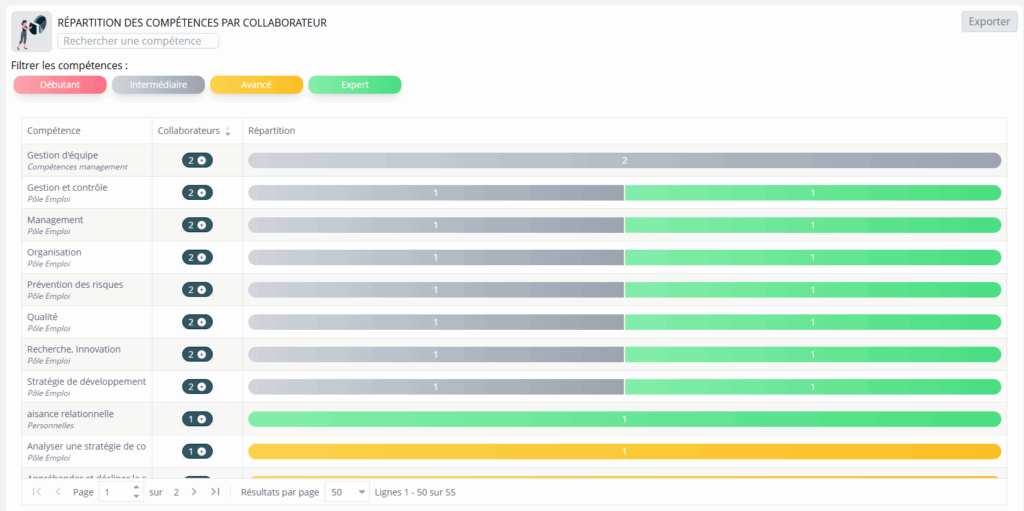Open collaborators badge for Gestion d'équipe
Viewport: 1024px width, 511px height.
click(197, 160)
